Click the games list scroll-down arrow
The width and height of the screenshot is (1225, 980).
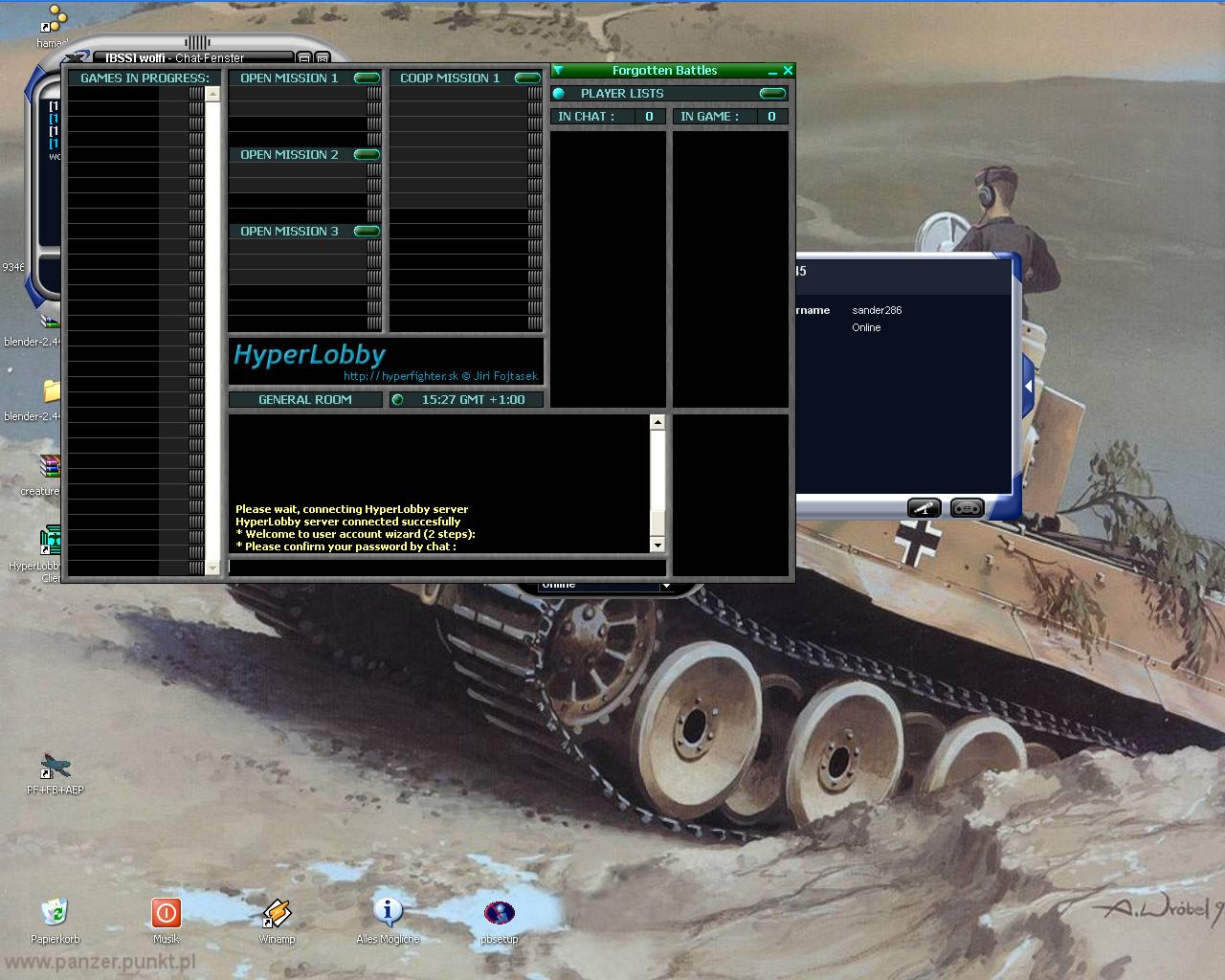(212, 568)
